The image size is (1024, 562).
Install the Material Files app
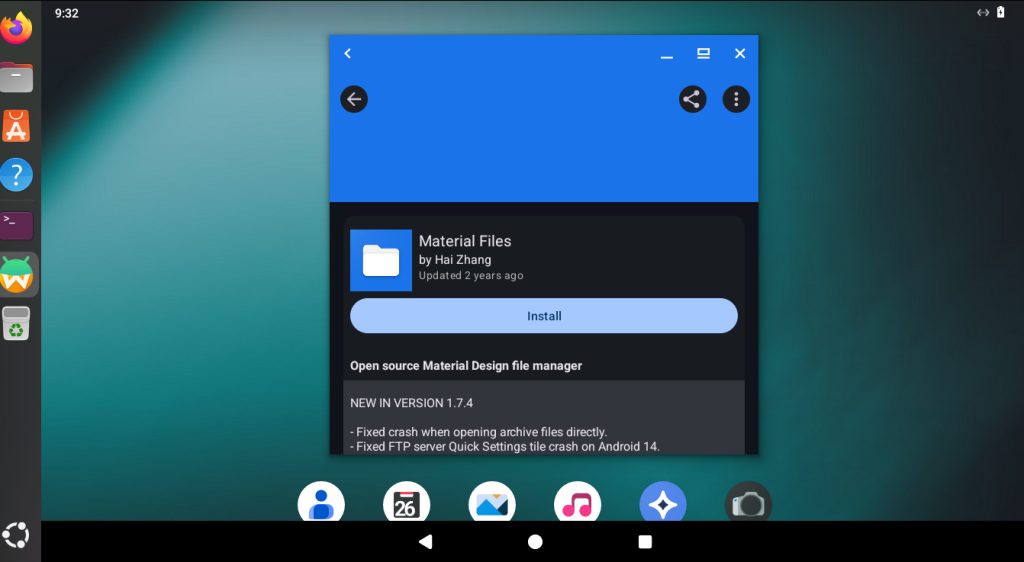pos(544,316)
